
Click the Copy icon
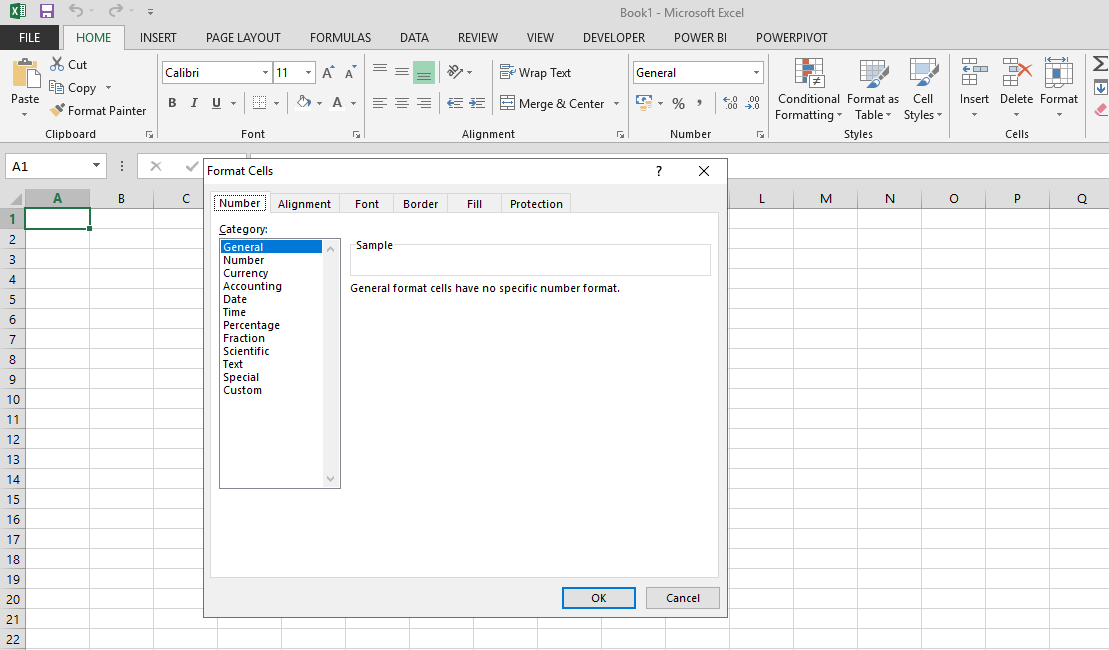[57, 87]
